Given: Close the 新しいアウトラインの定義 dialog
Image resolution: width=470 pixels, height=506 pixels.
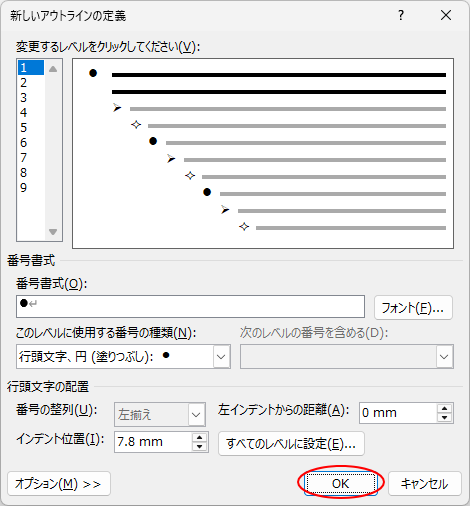Looking at the screenshot, I should (x=446, y=15).
